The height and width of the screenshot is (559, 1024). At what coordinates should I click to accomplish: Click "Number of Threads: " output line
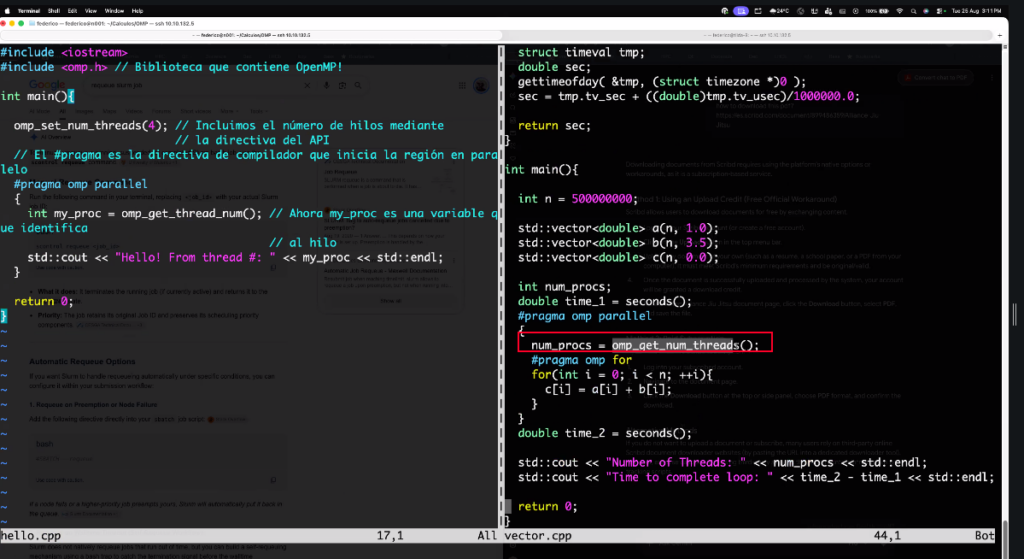click(x=722, y=462)
